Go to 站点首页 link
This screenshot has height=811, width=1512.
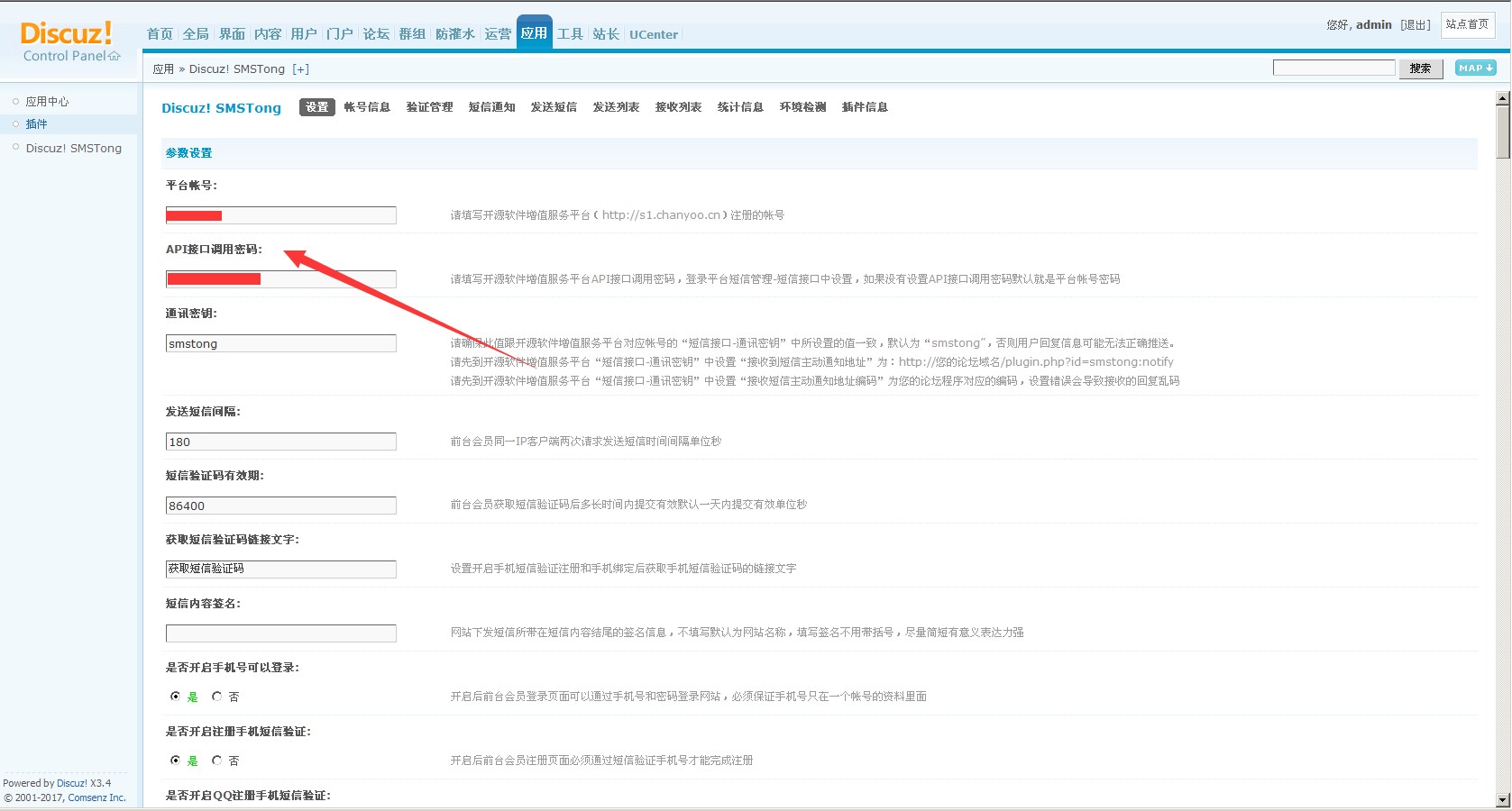[1467, 24]
